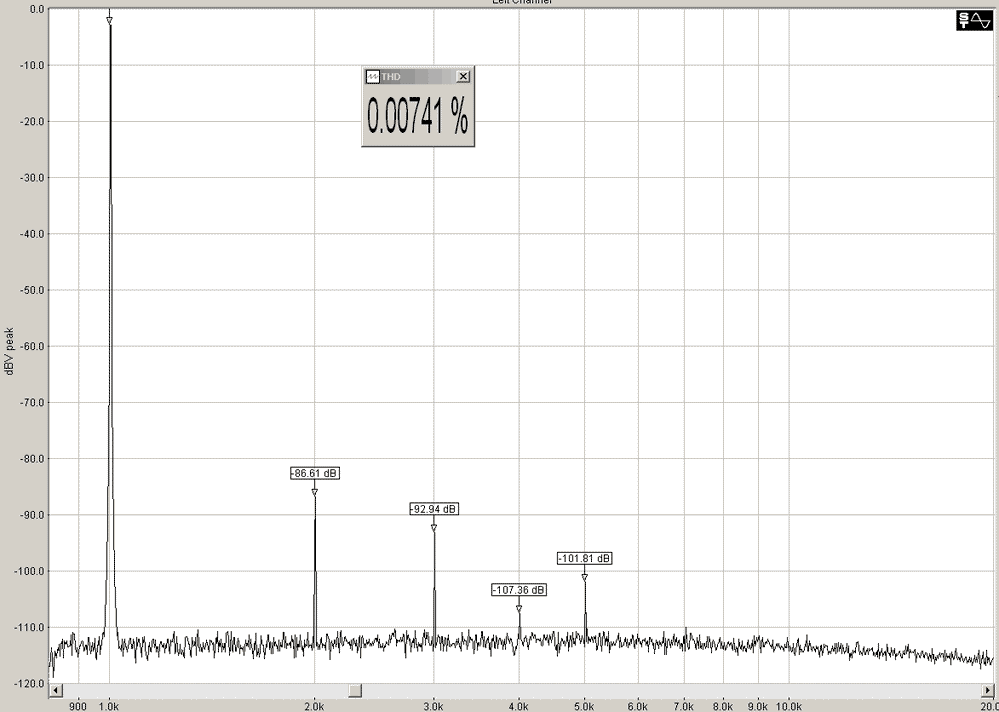Screen dimensions: 999x712
Task: Click the horizontal scrollbar thumb
Action: (x=355, y=690)
